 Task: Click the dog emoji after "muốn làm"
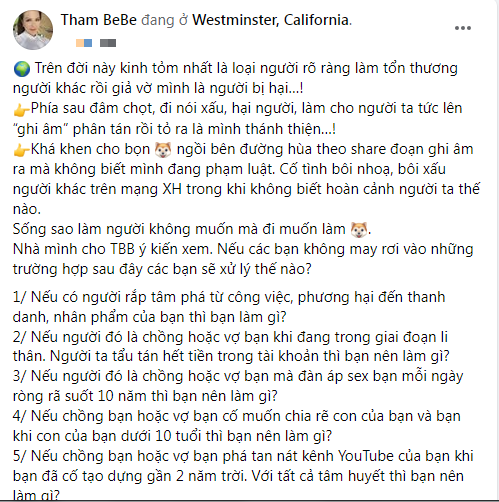359,230
